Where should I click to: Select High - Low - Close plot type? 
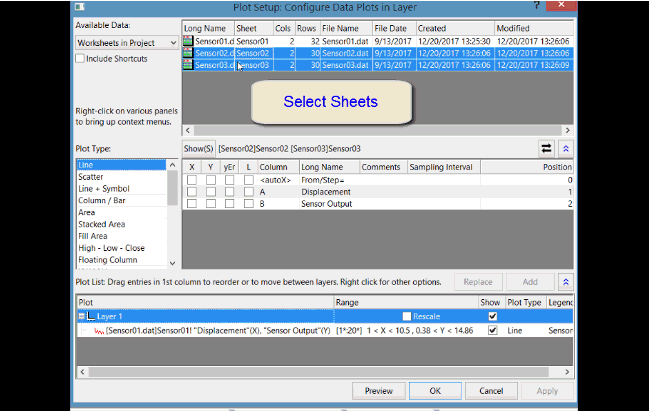(x=121, y=248)
